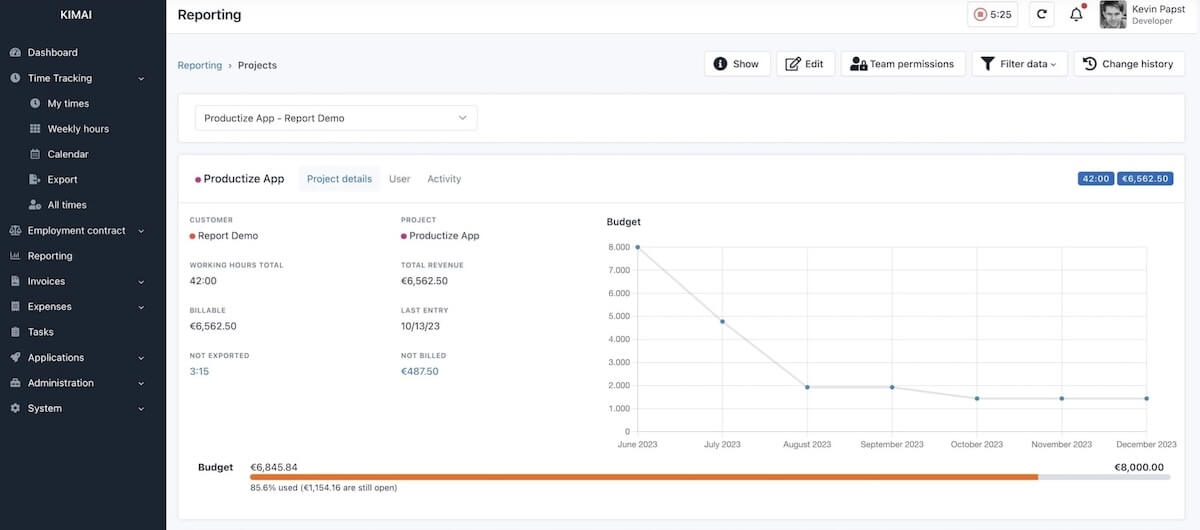1200x530 pixels.
Task: Open the Export sidebar entry
Action: coord(62,180)
